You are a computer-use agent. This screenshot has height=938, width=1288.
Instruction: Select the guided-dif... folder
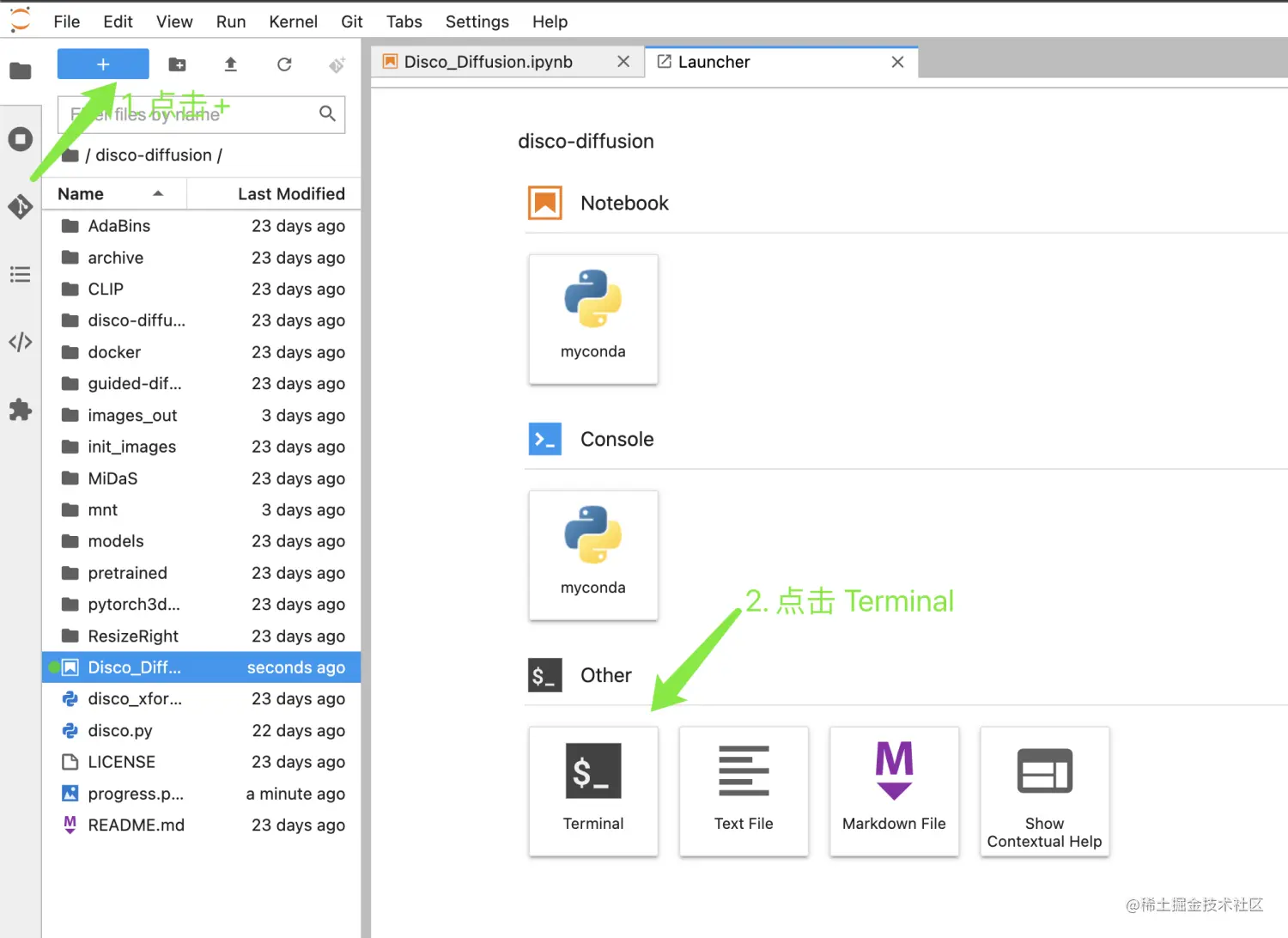pos(201,384)
